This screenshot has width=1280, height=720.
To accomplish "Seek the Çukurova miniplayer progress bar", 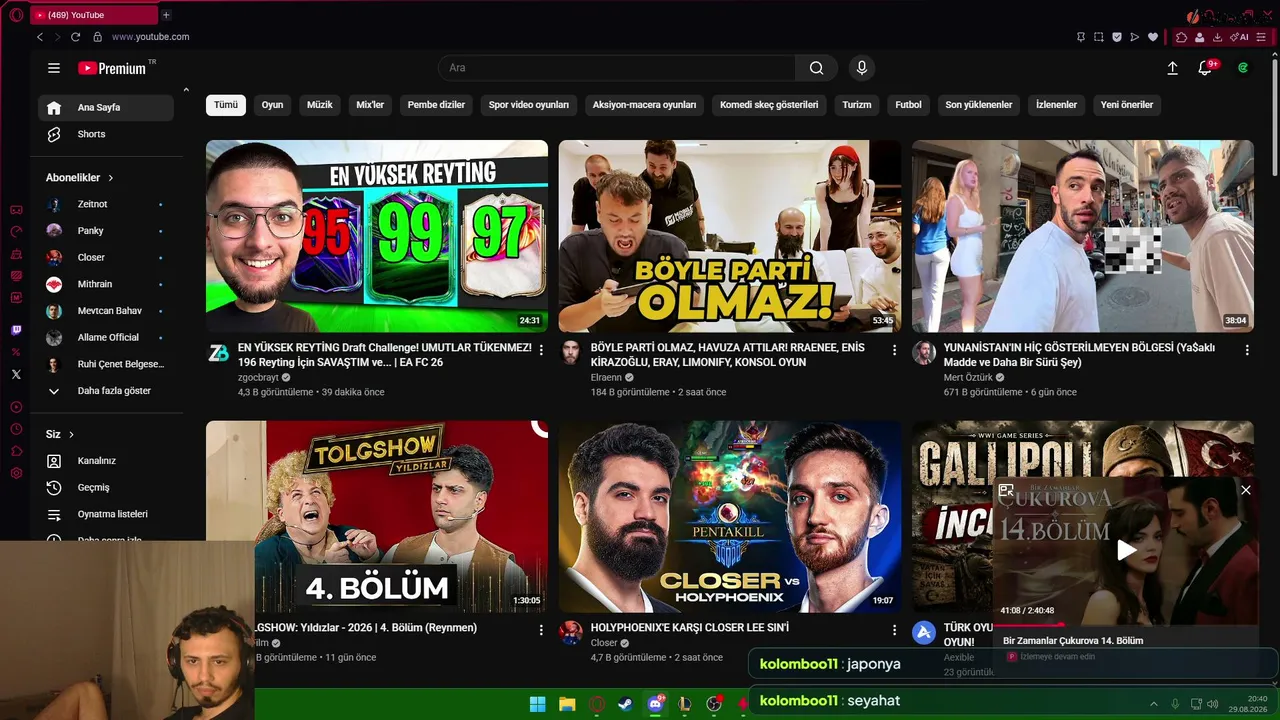I will tap(1125, 625).
